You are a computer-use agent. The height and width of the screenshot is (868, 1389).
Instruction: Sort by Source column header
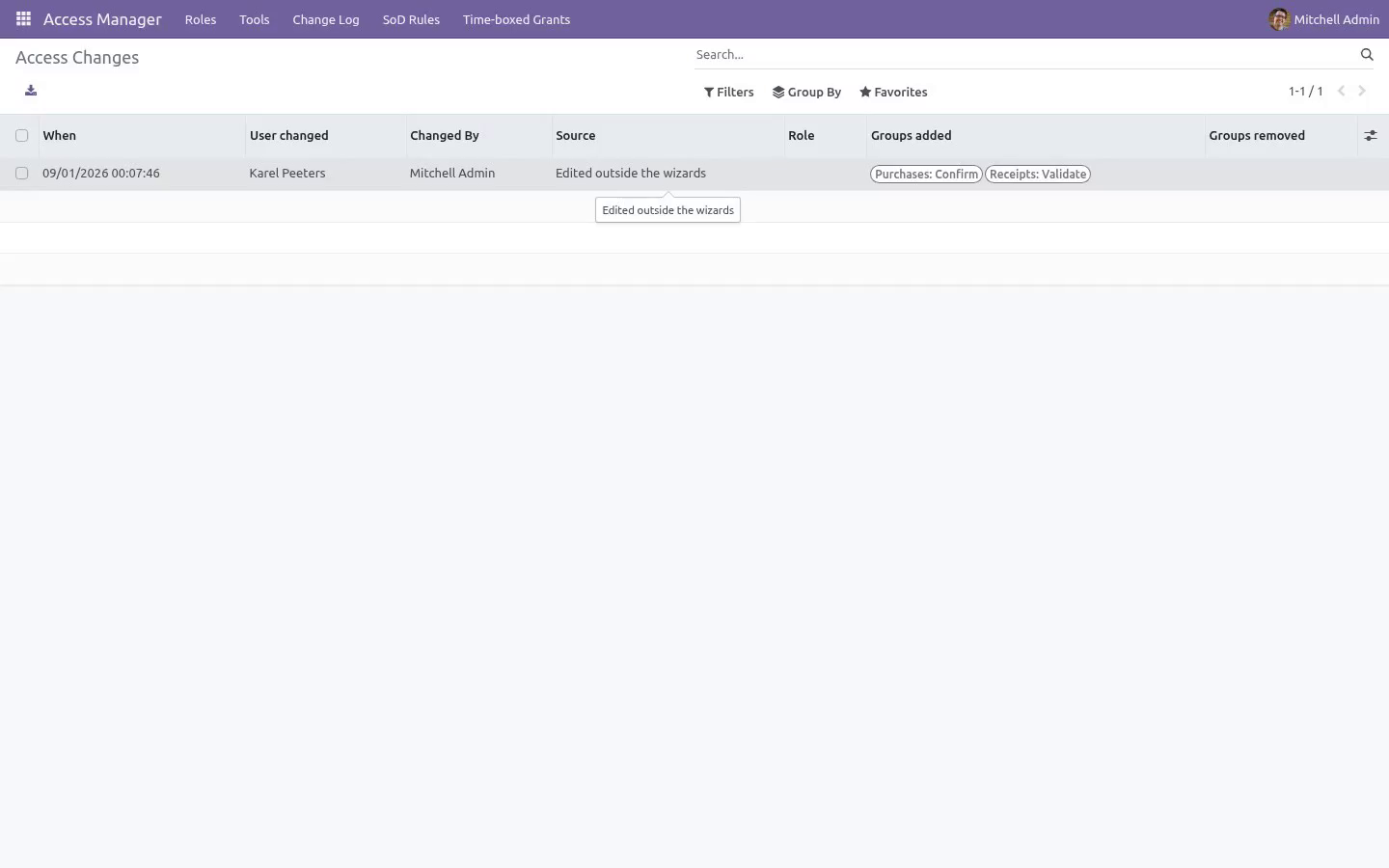tap(668, 136)
